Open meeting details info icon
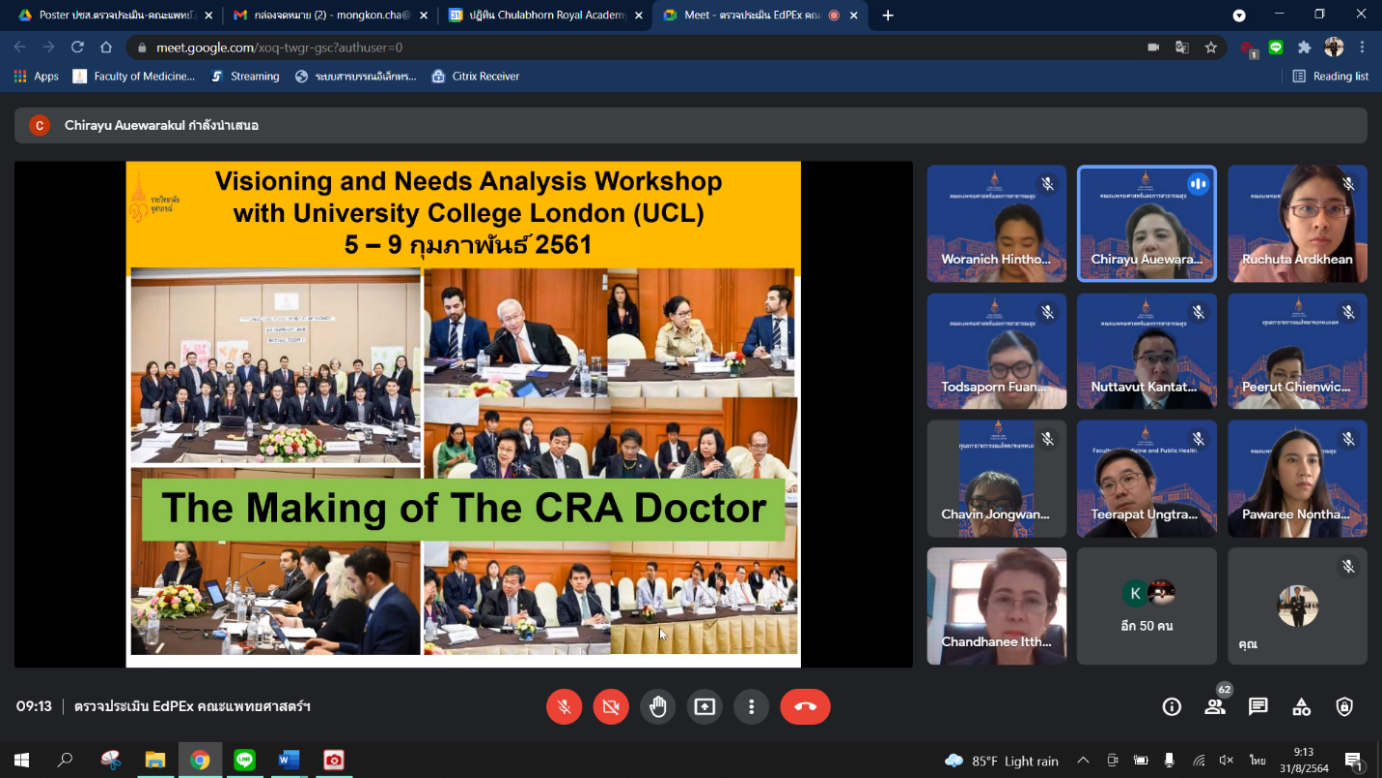The image size is (1382, 778). [1172, 707]
